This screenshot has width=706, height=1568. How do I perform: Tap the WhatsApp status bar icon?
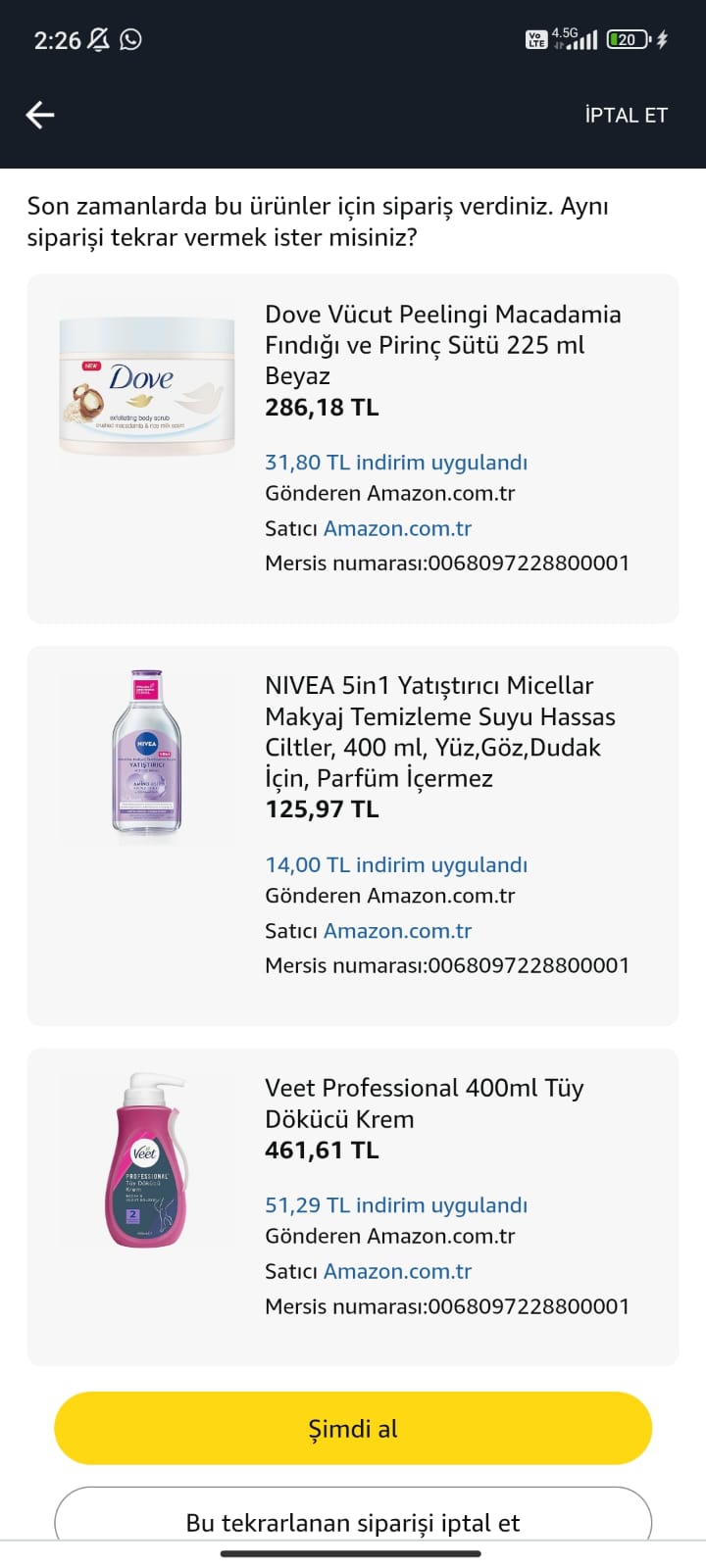(130, 39)
